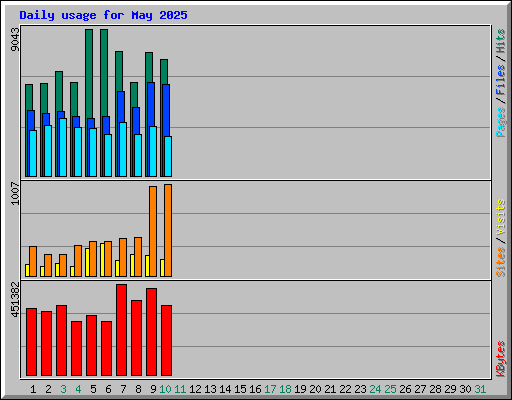Image resolution: width=512 pixels, height=400 pixels.
Task: Click the tall orange Sites bar for day 10
Action: (x=168, y=230)
